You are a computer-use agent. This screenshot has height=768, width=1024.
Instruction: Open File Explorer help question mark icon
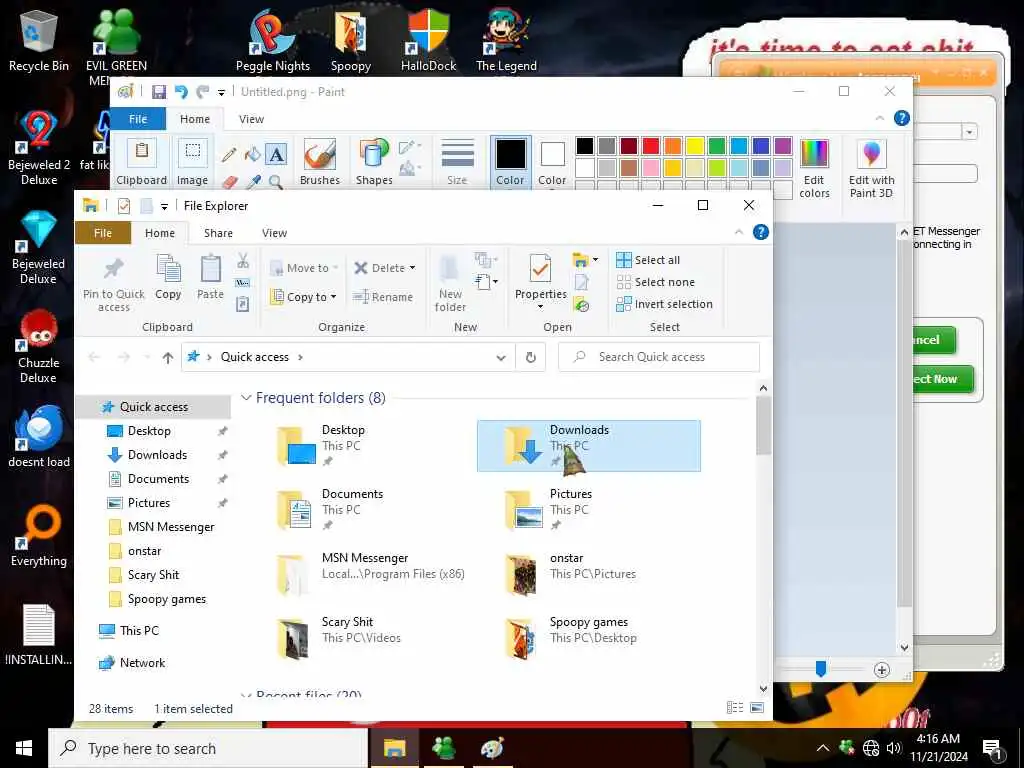point(761,232)
